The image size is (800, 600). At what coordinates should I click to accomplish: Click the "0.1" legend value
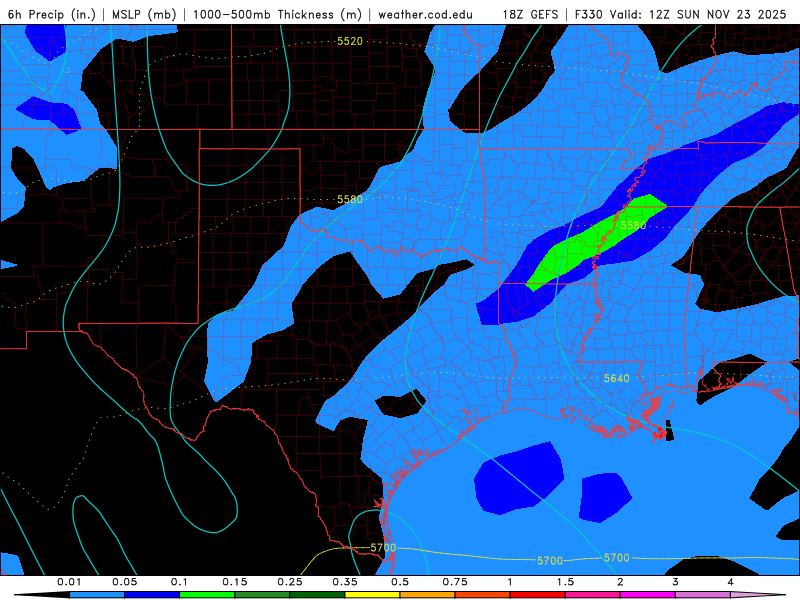point(179,582)
